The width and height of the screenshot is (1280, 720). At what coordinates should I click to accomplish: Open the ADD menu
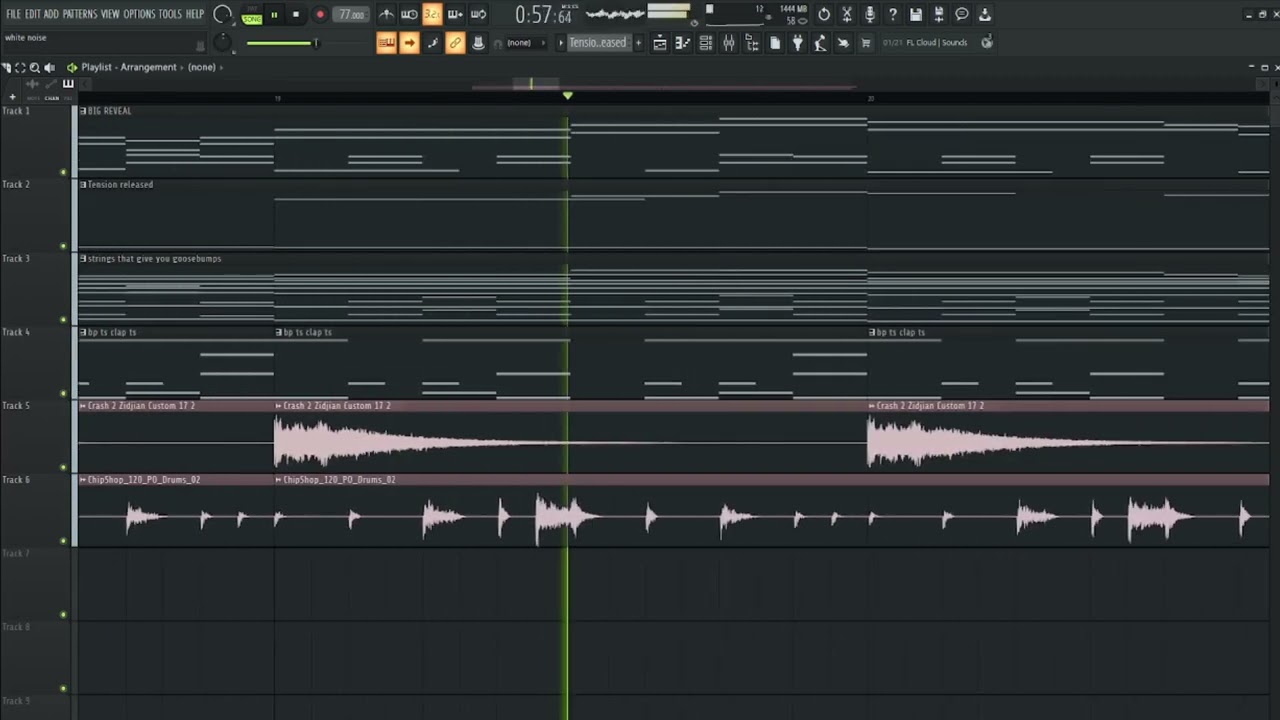52,14
